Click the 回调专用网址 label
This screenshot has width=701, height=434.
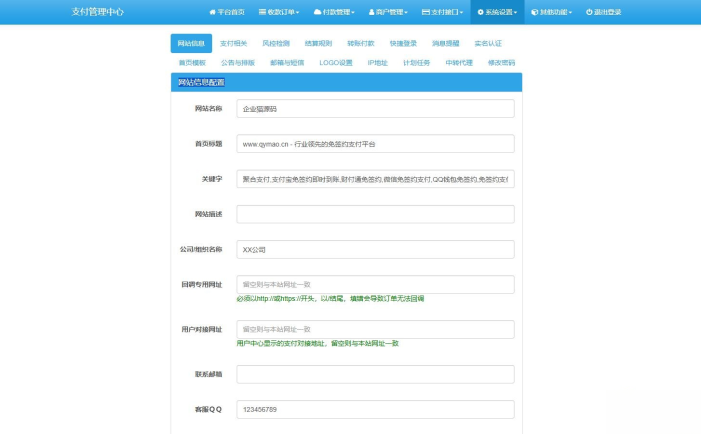pyautogui.click(x=202, y=284)
